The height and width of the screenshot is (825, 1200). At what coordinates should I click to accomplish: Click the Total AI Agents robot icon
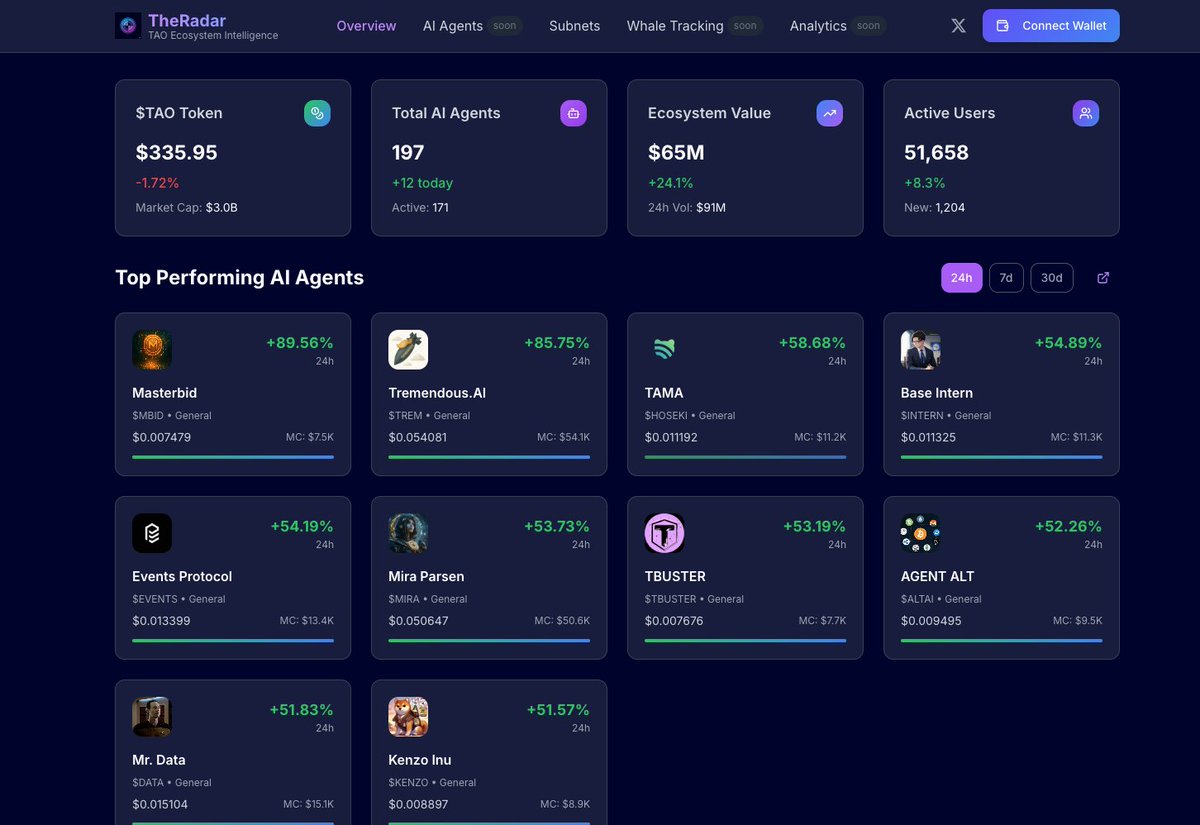click(573, 113)
